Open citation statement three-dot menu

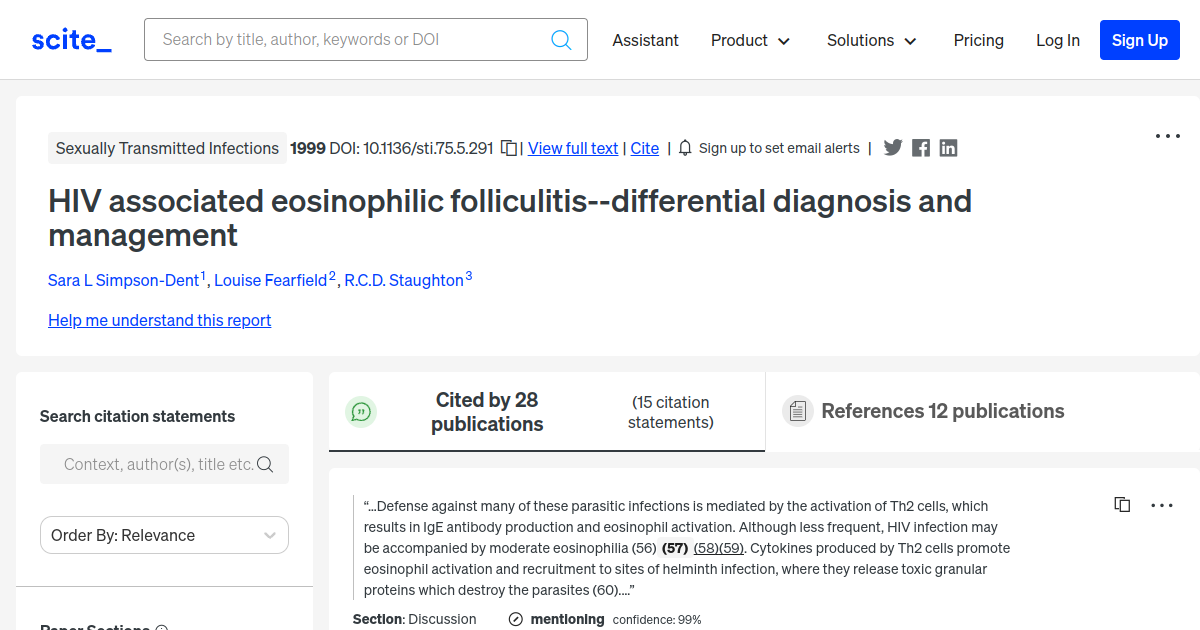(1162, 505)
